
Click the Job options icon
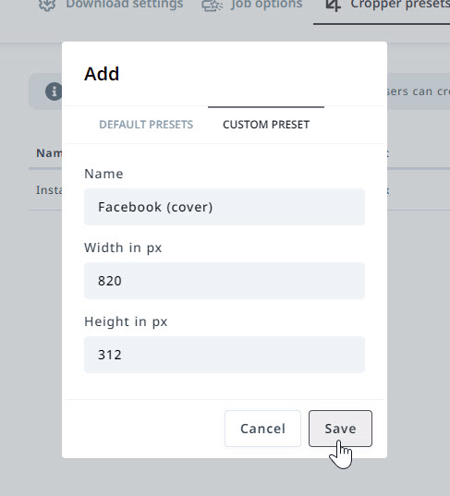[x=212, y=5]
